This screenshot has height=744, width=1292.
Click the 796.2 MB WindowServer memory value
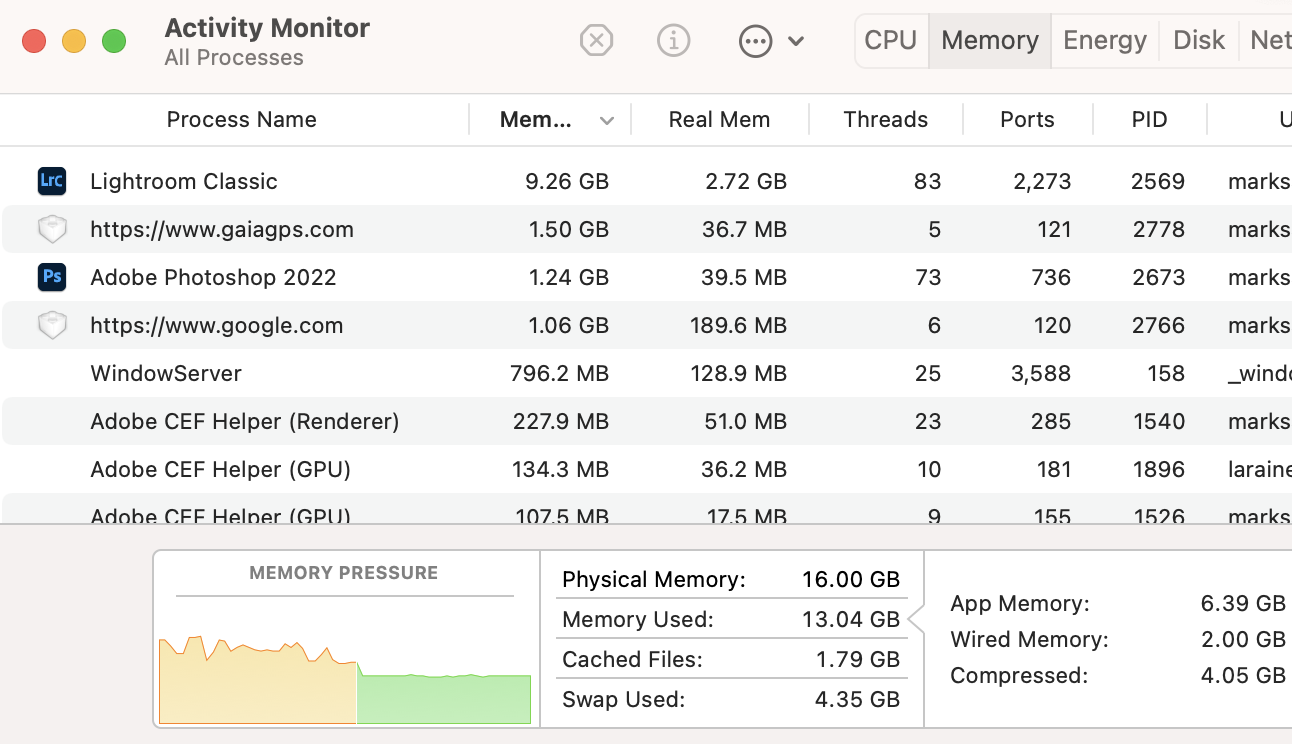[560, 373]
